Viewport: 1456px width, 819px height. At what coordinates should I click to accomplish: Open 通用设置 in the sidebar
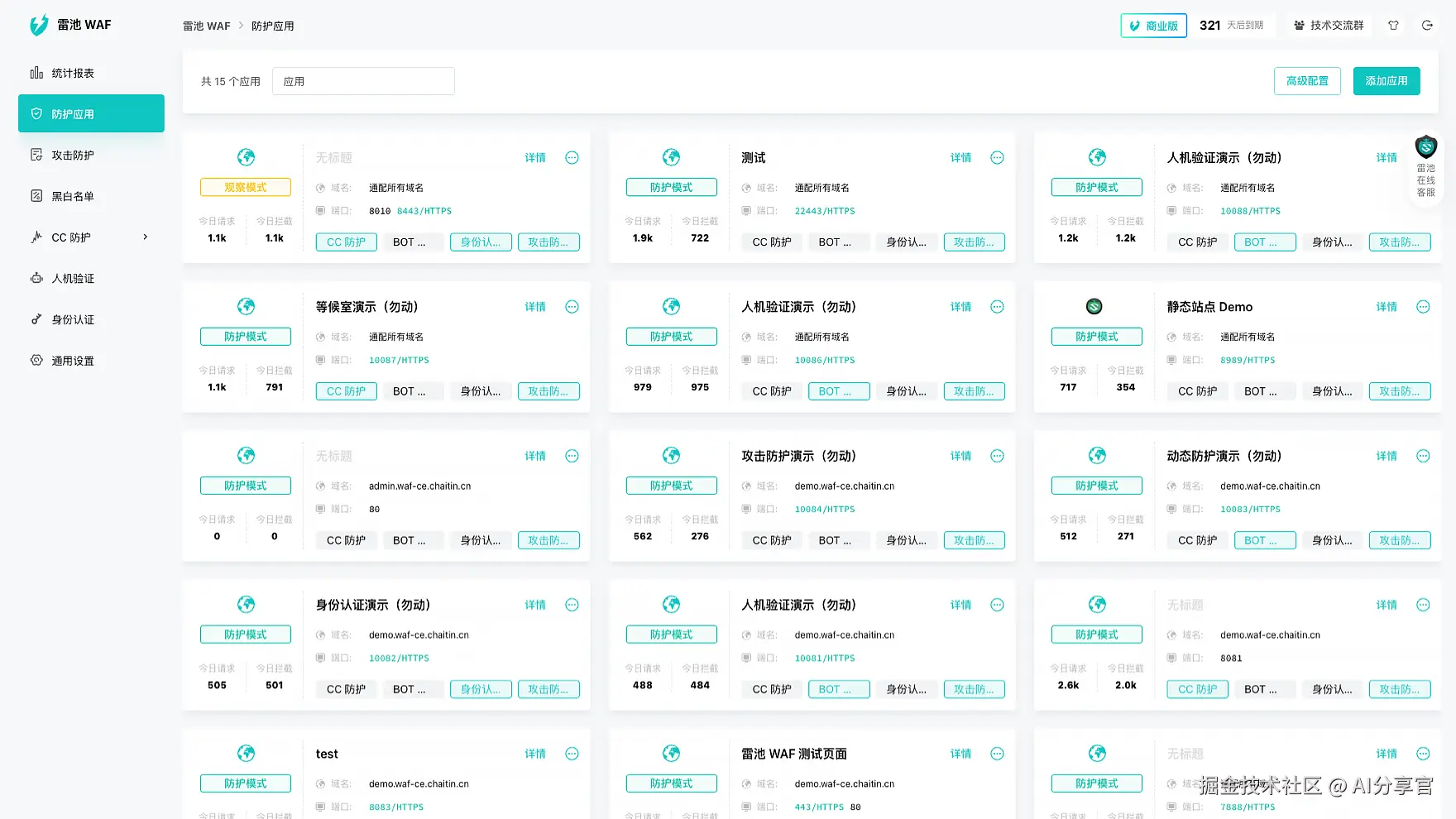click(x=91, y=361)
